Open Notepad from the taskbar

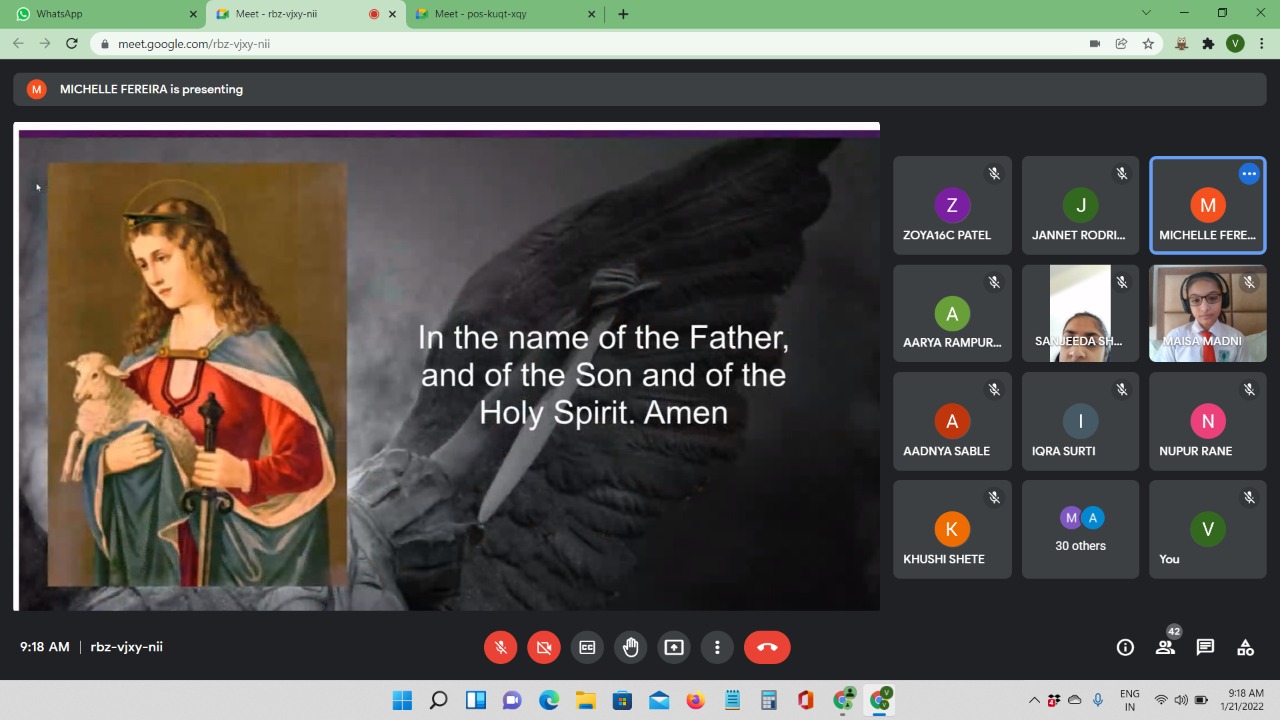pos(732,700)
